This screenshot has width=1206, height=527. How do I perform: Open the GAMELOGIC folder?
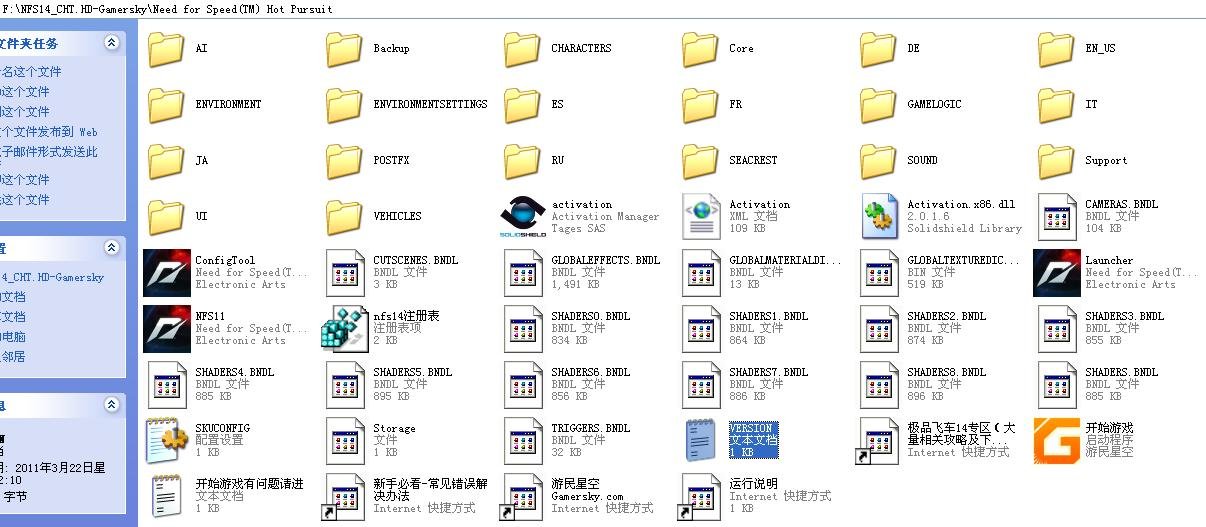coord(878,105)
